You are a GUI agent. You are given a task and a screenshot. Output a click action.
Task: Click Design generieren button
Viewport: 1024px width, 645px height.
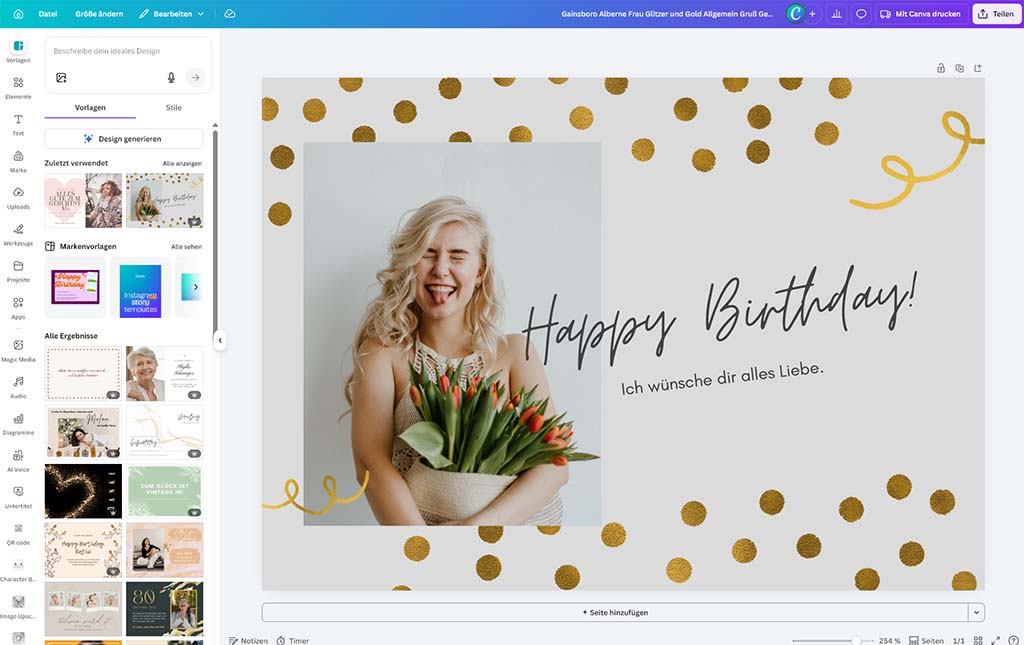[123, 138]
